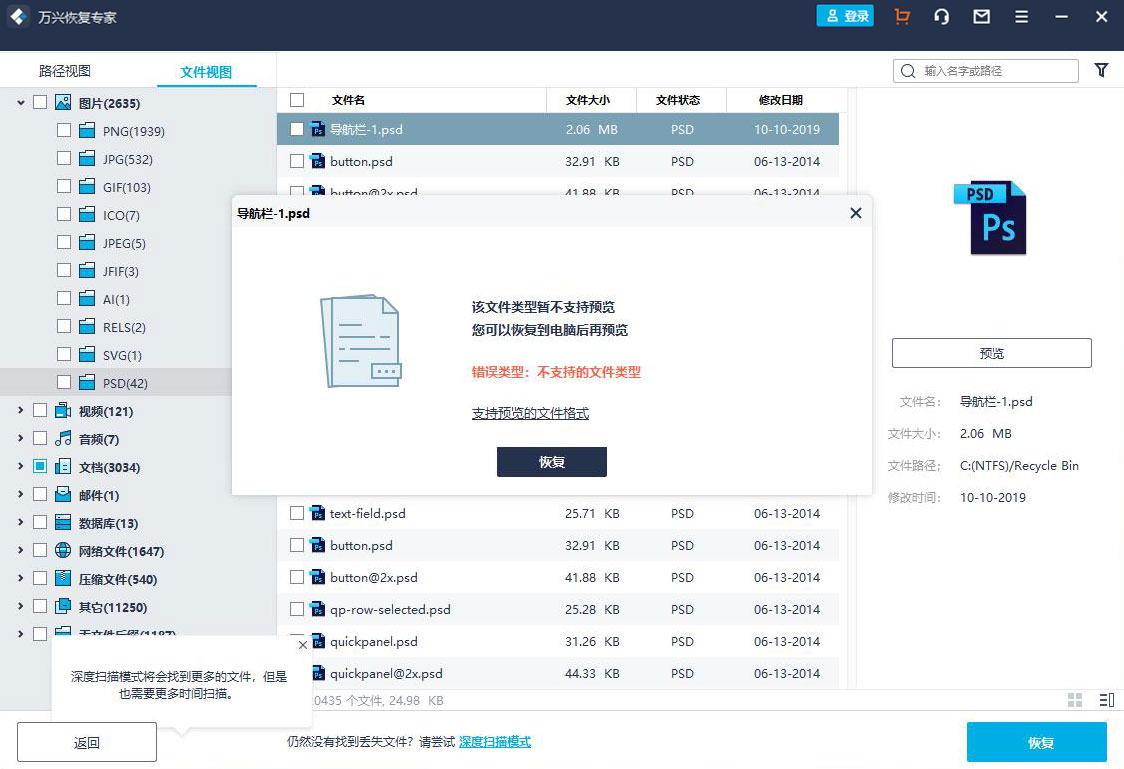Image resolution: width=1124 pixels, height=769 pixels.
Task: Close the 导航栏-1.psd preview dialog
Action: [x=855, y=213]
